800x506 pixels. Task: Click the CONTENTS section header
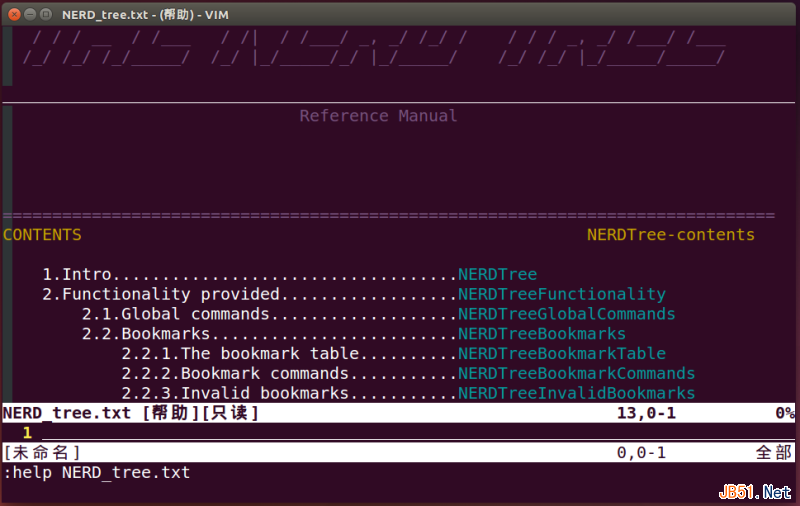point(42,235)
